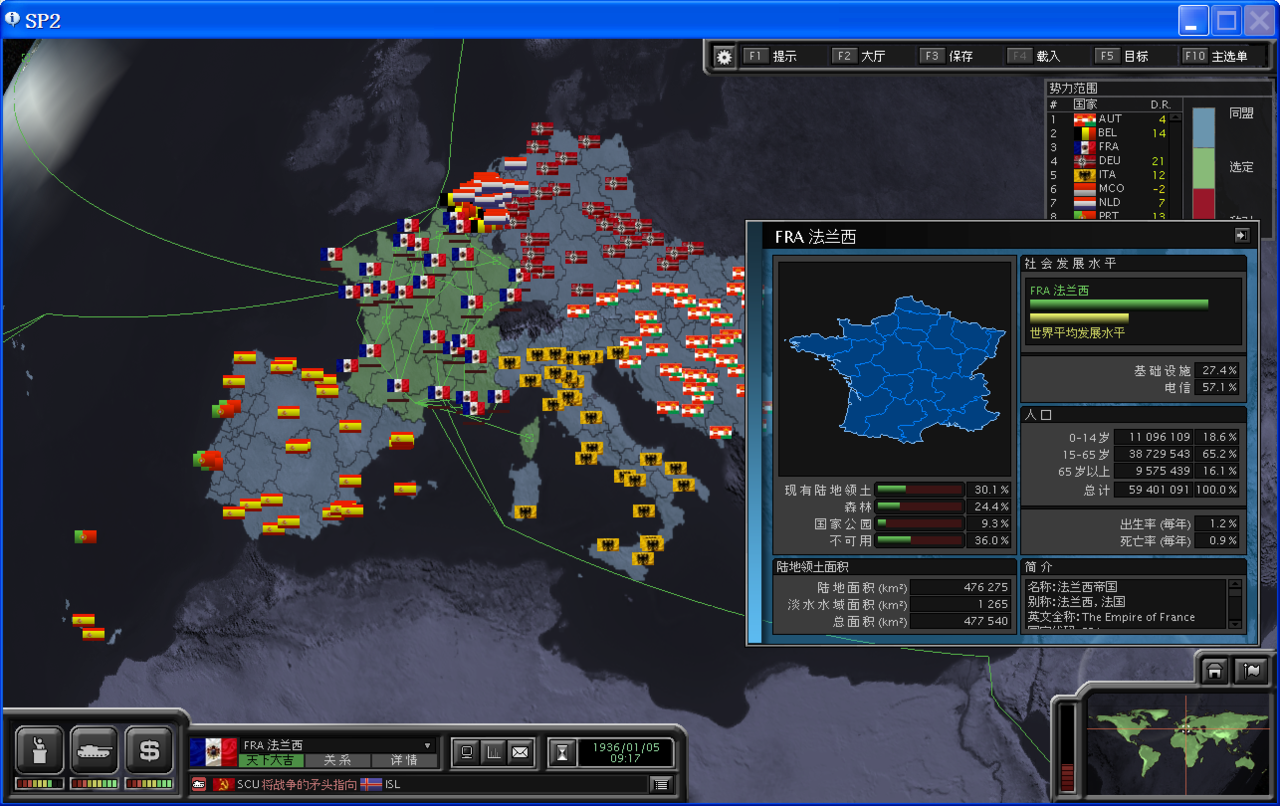
Task: Click F1 提示 button
Action: (770, 56)
